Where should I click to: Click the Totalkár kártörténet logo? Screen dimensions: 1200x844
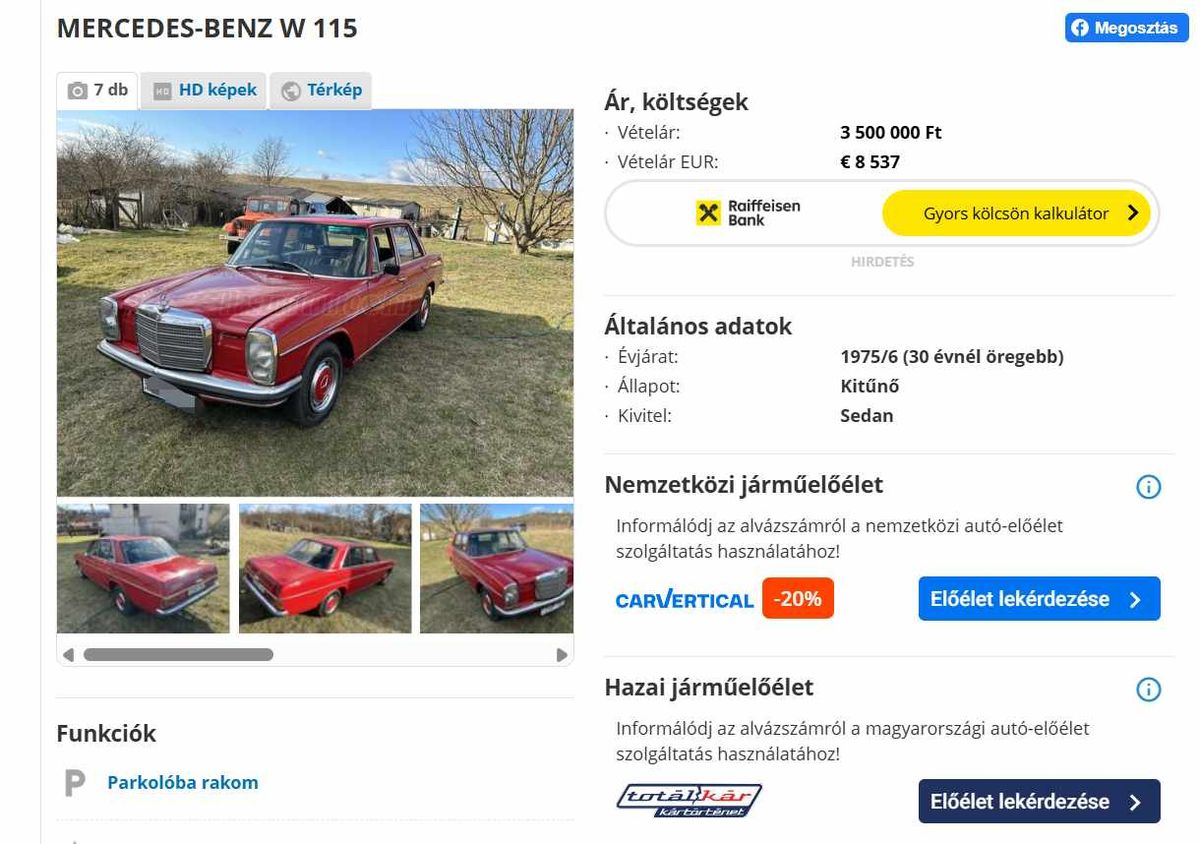689,800
